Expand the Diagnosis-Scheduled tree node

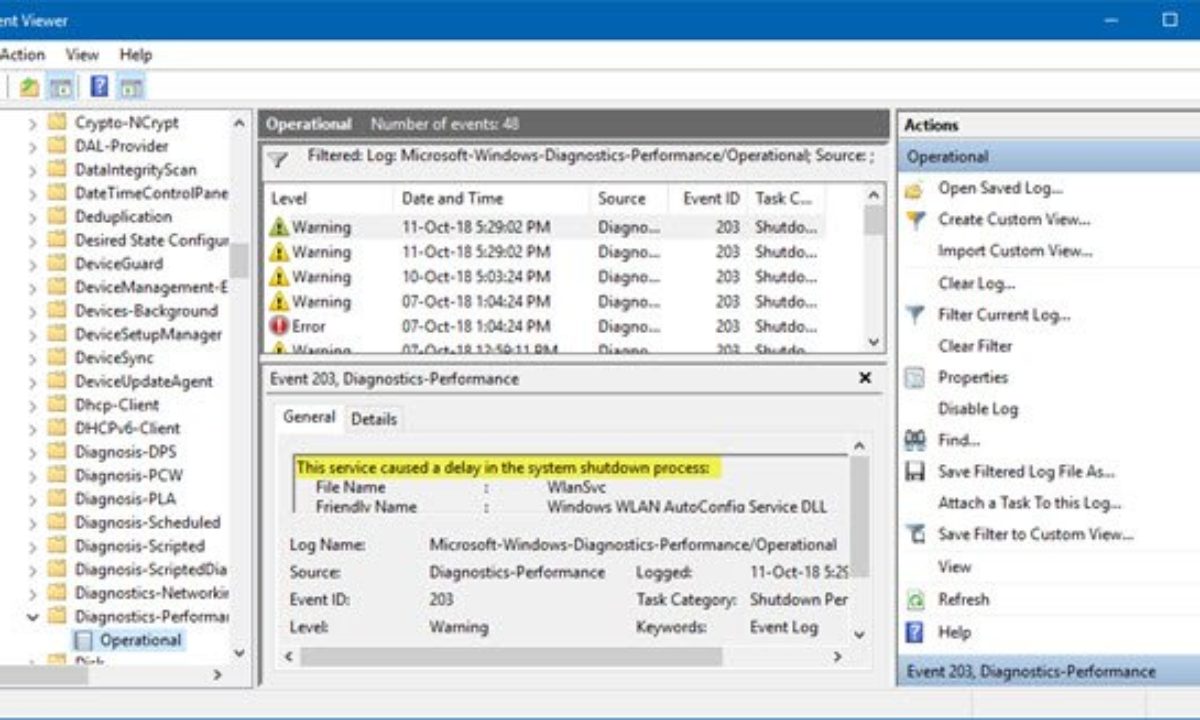33,522
